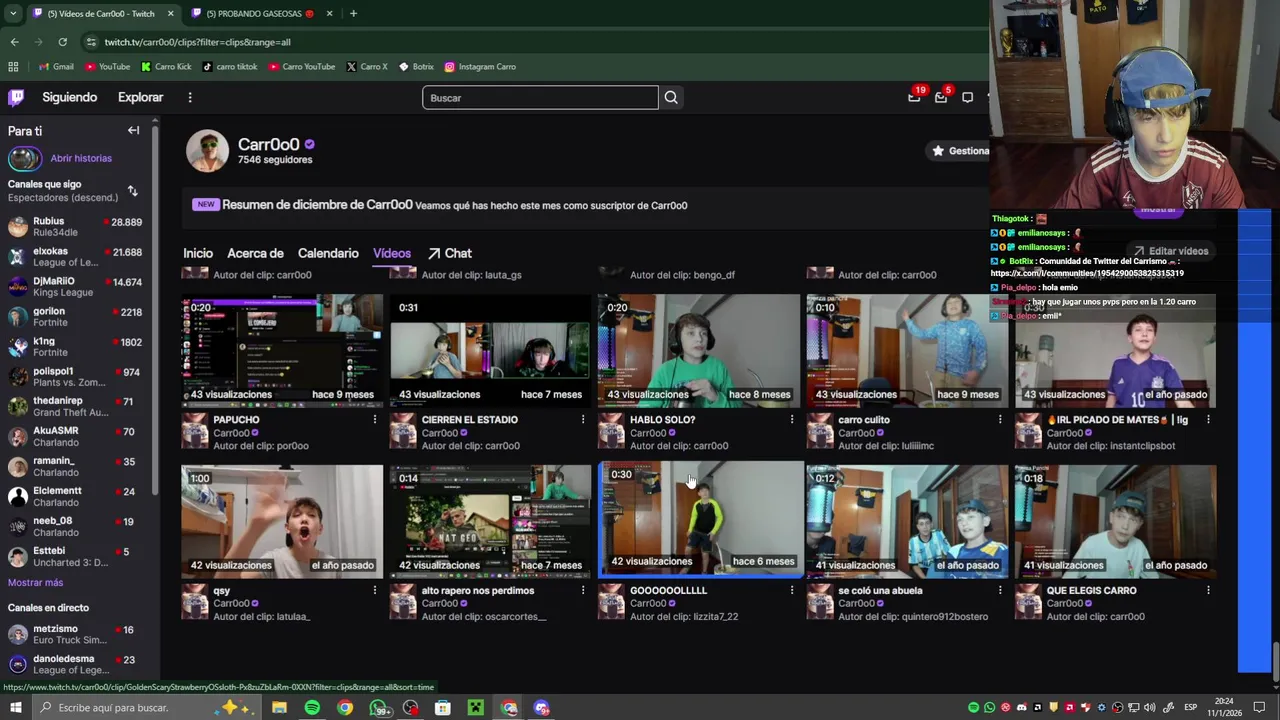
Task: Click the Twitch logo home icon
Action: coord(16,97)
